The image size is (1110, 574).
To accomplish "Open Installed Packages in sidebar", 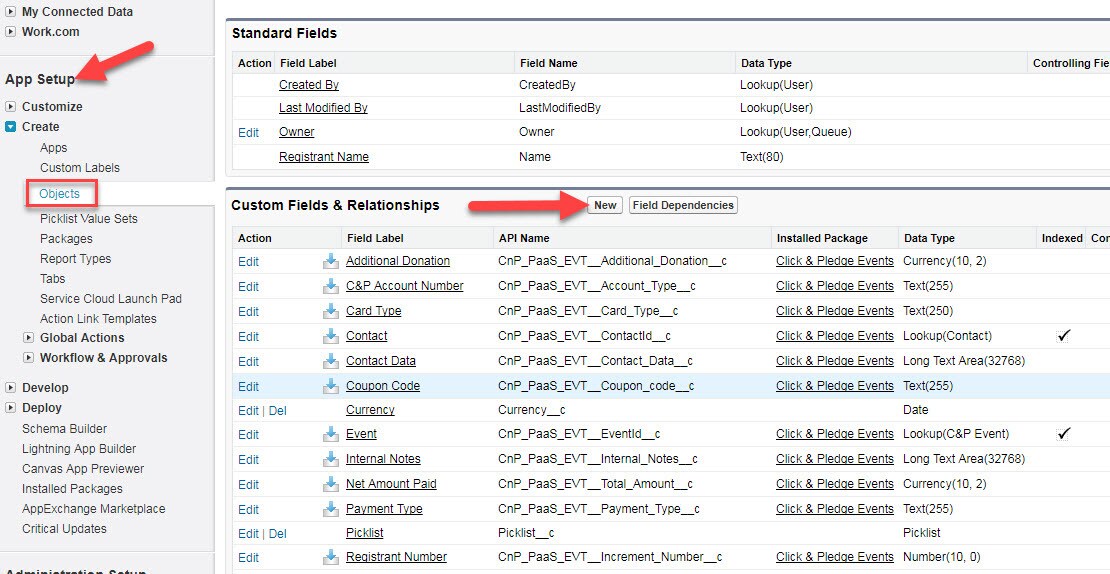I will (x=72, y=488).
